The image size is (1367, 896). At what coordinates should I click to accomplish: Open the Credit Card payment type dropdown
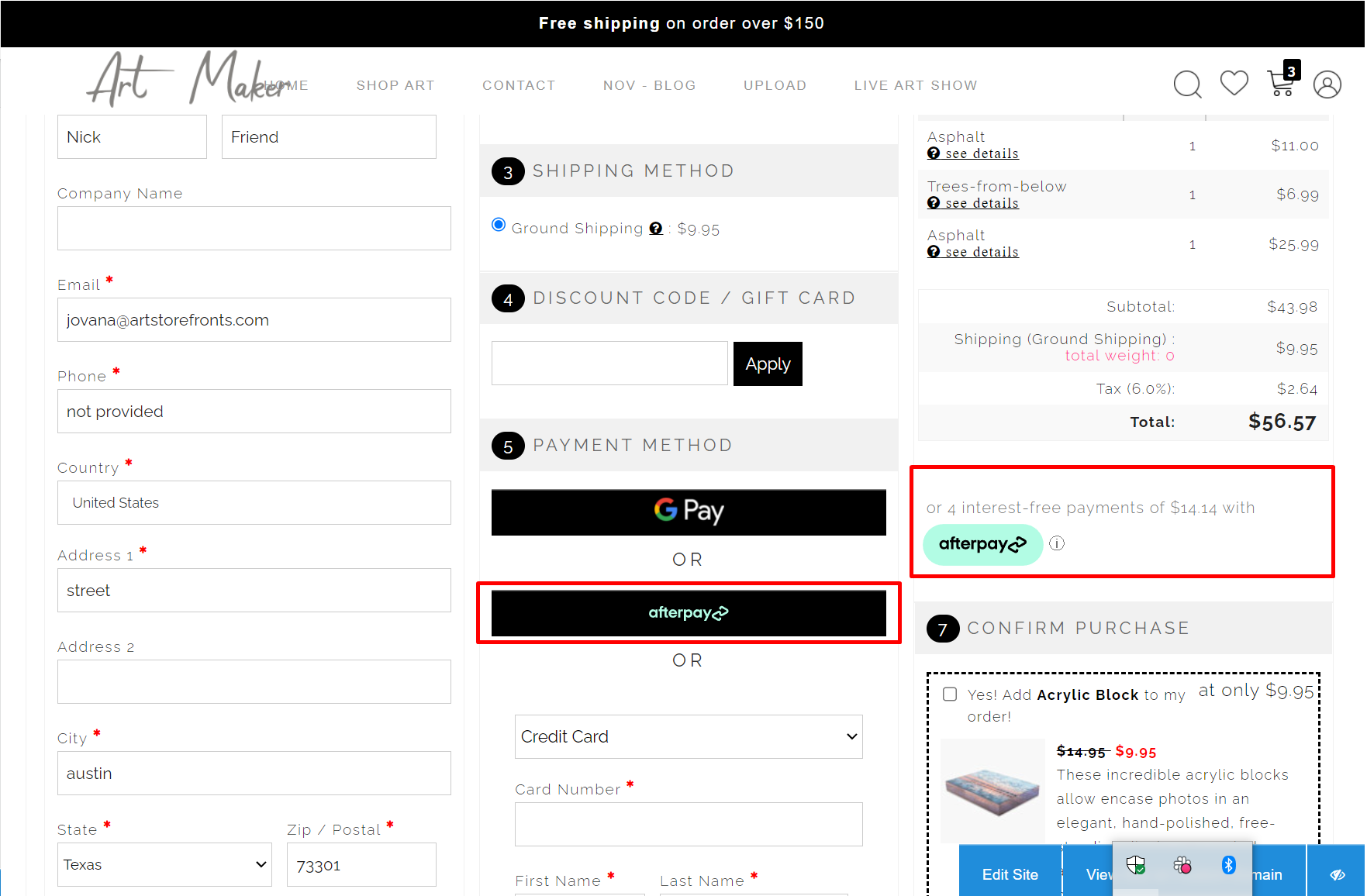(689, 736)
